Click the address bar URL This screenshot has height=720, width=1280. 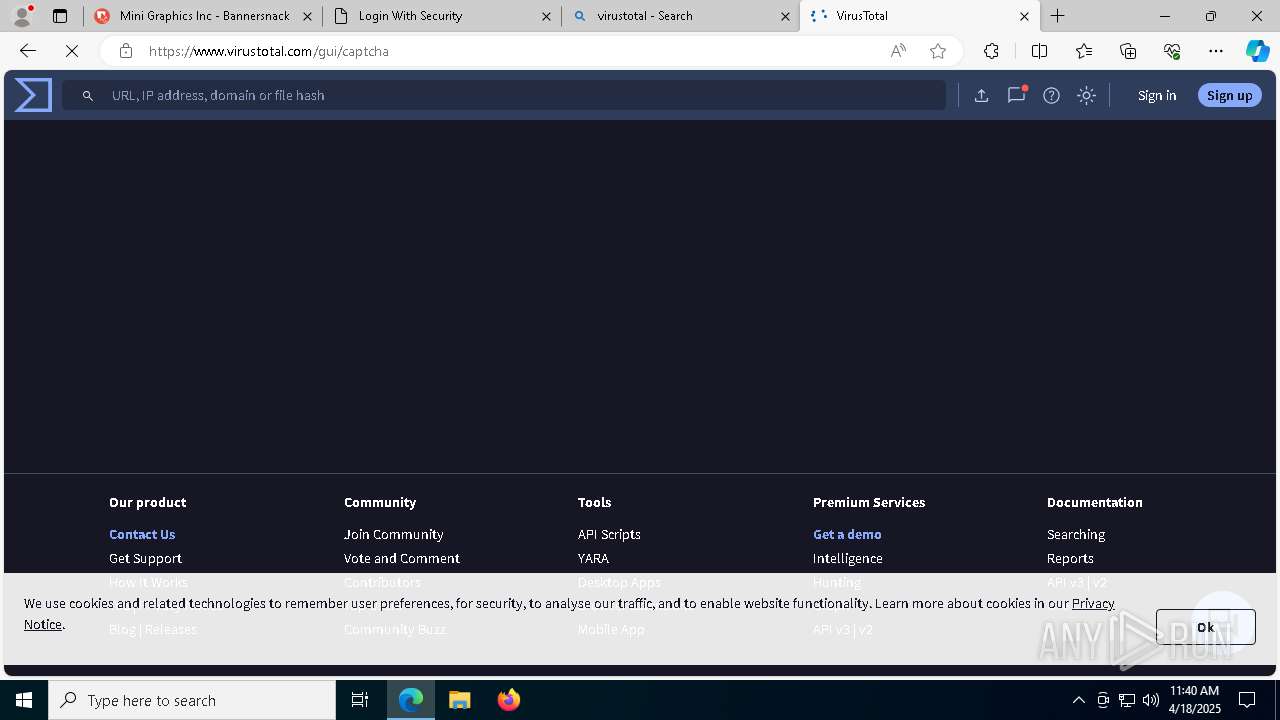pyautogui.click(x=269, y=51)
